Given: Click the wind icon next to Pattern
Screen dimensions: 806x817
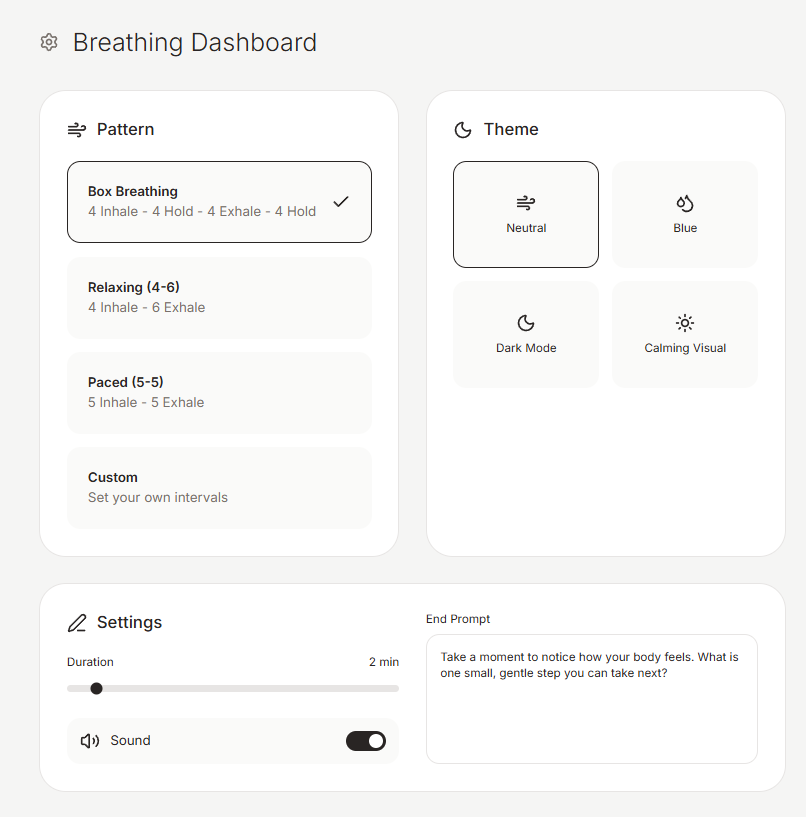Looking at the screenshot, I should click(77, 130).
